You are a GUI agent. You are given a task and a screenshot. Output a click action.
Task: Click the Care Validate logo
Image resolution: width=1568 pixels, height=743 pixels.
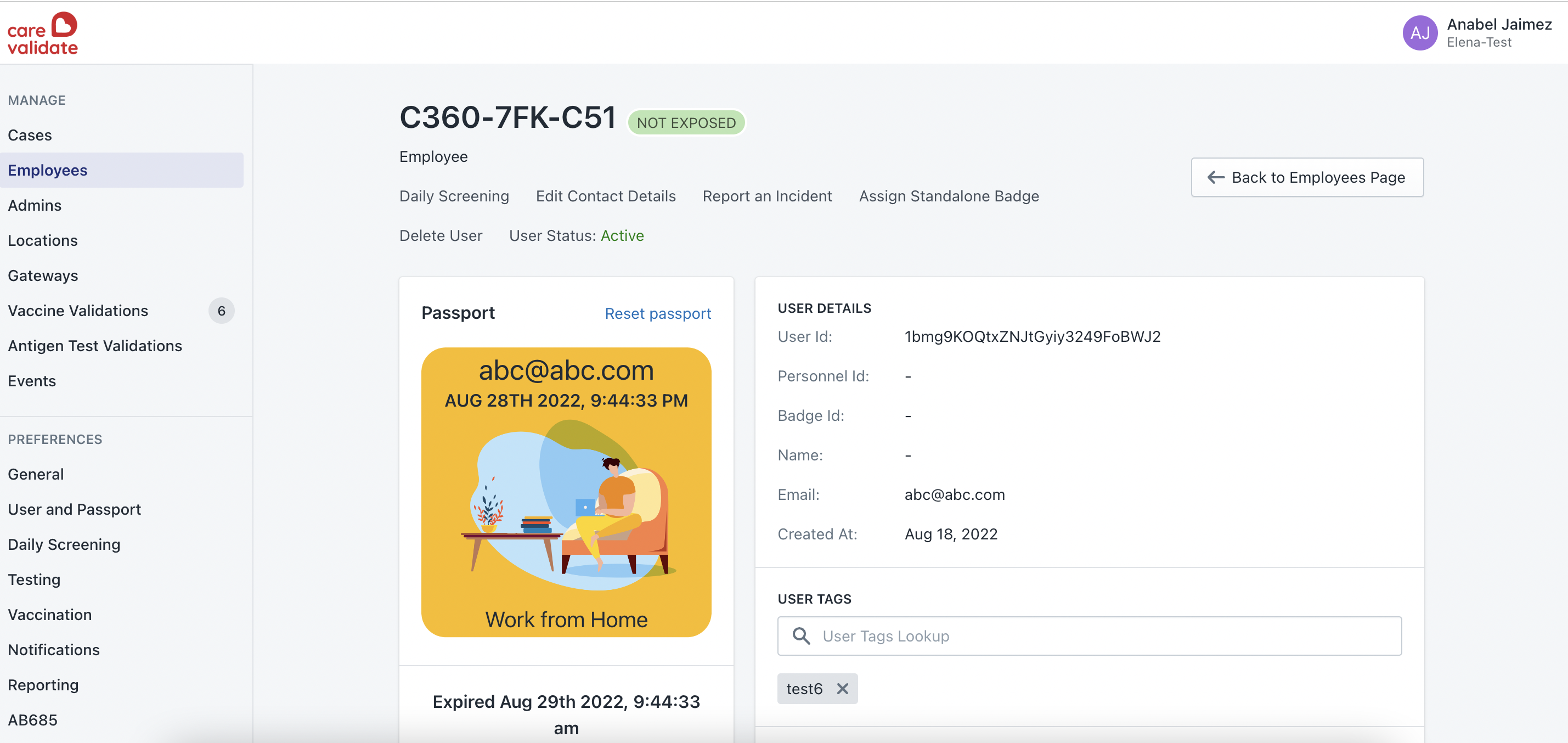43,33
